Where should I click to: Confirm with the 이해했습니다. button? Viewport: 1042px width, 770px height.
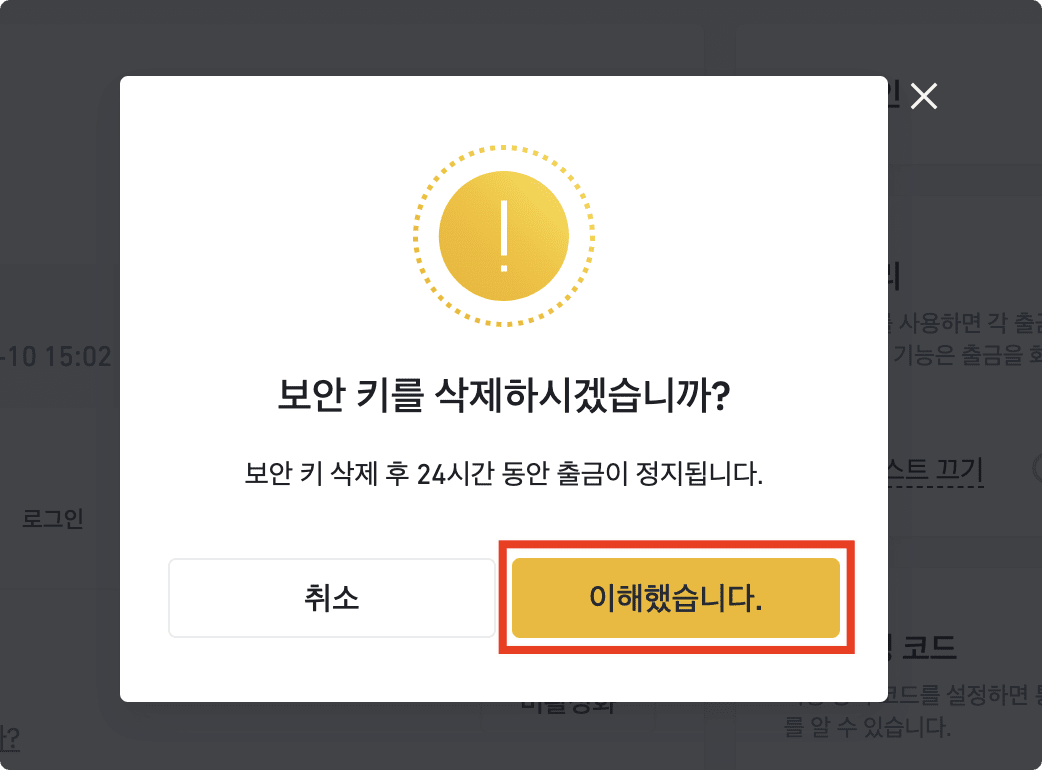[x=676, y=598]
